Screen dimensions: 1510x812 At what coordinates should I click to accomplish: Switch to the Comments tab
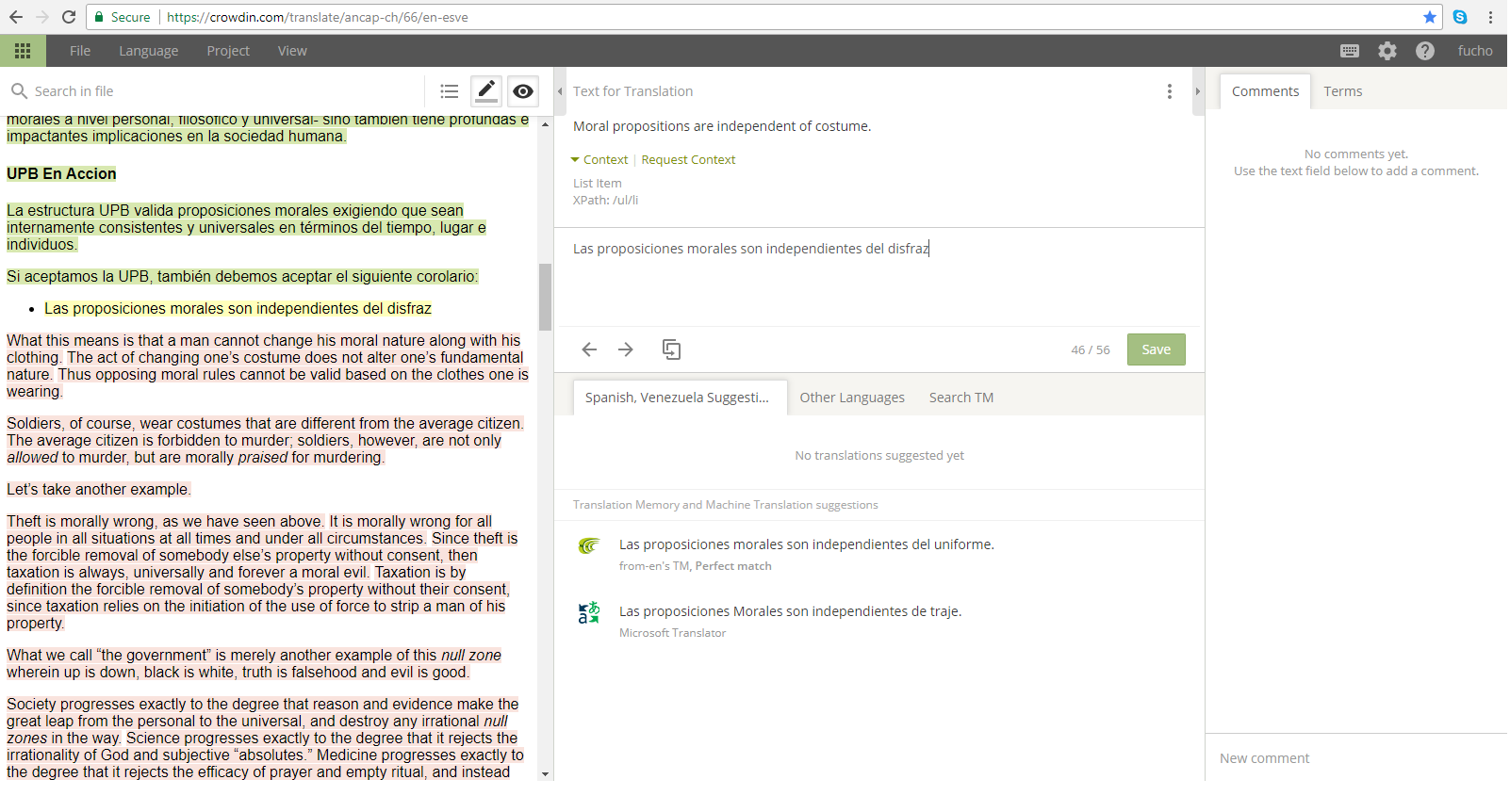click(1265, 91)
